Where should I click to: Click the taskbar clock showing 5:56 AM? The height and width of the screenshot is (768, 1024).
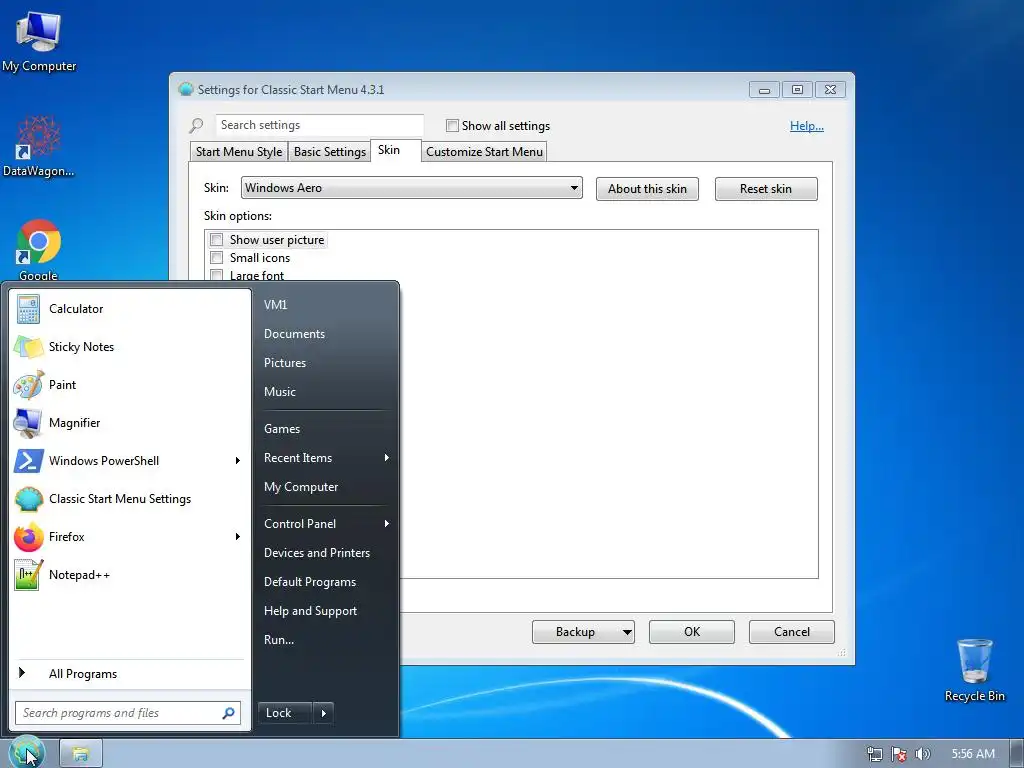[973, 754]
